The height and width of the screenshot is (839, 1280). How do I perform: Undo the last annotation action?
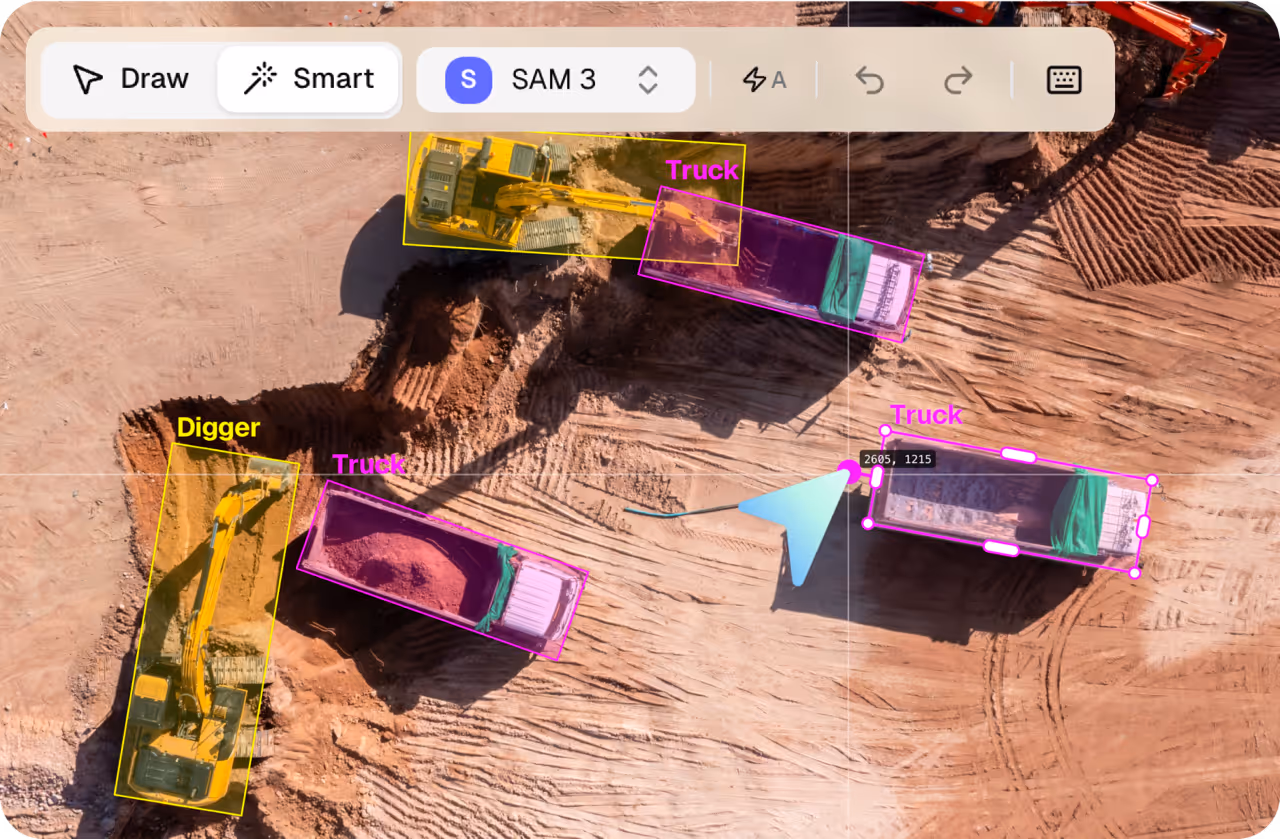[870, 80]
